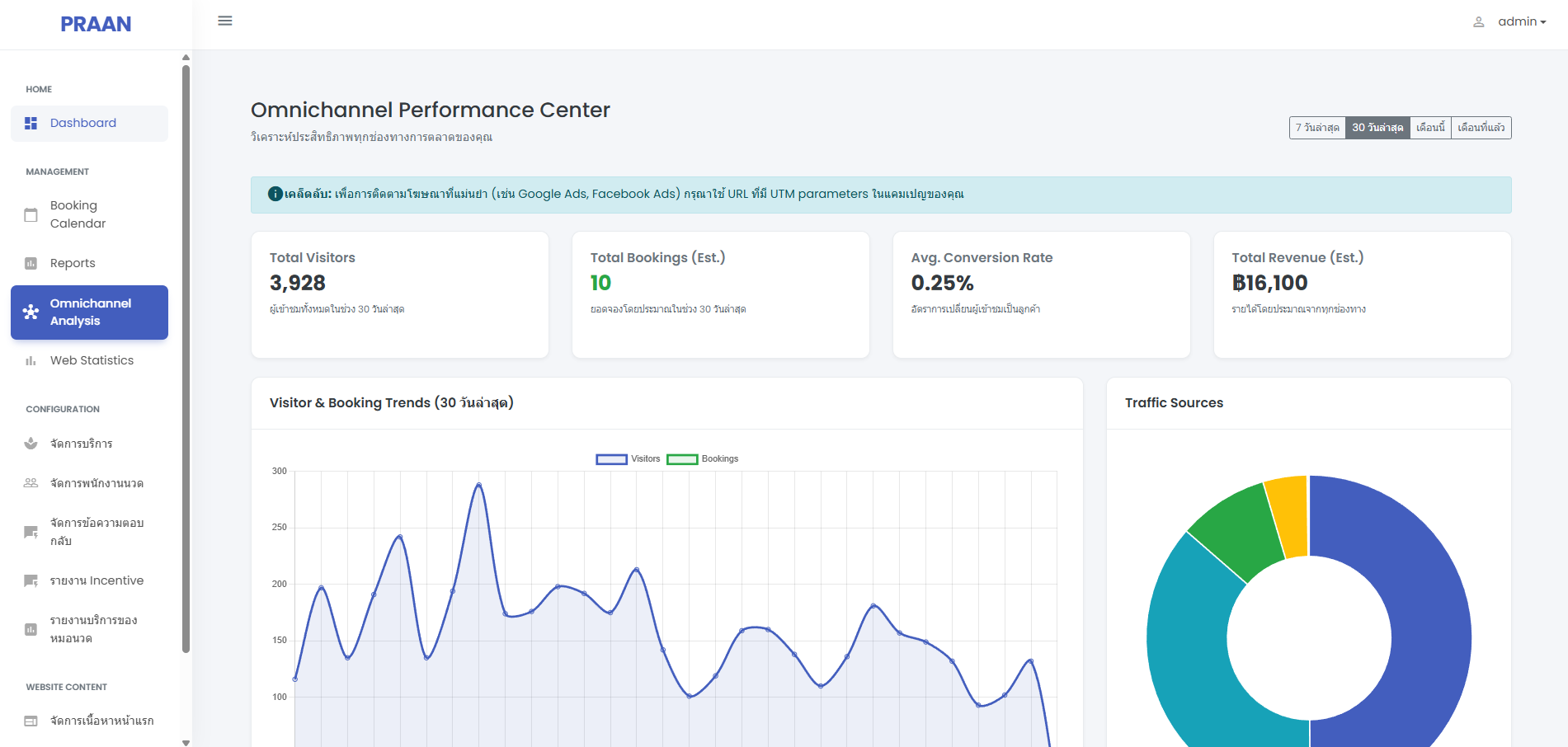Click the Omnichannel Performance Center heading
The height and width of the screenshot is (747, 1568).
coord(431,110)
